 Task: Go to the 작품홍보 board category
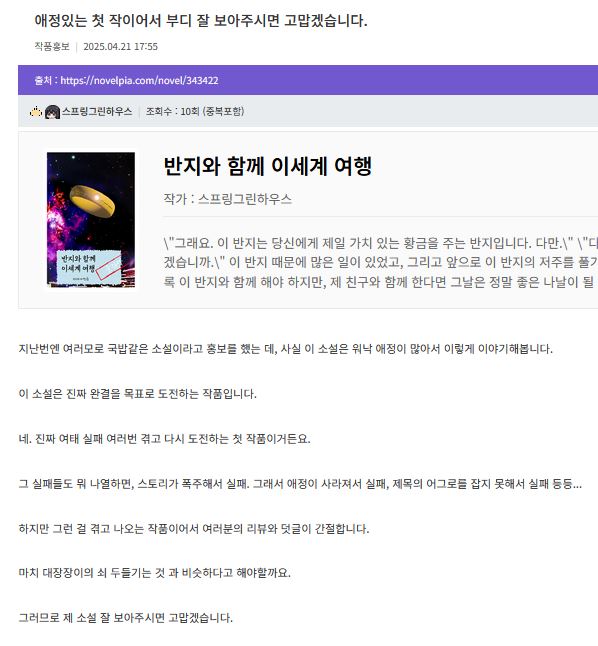tap(52, 46)
